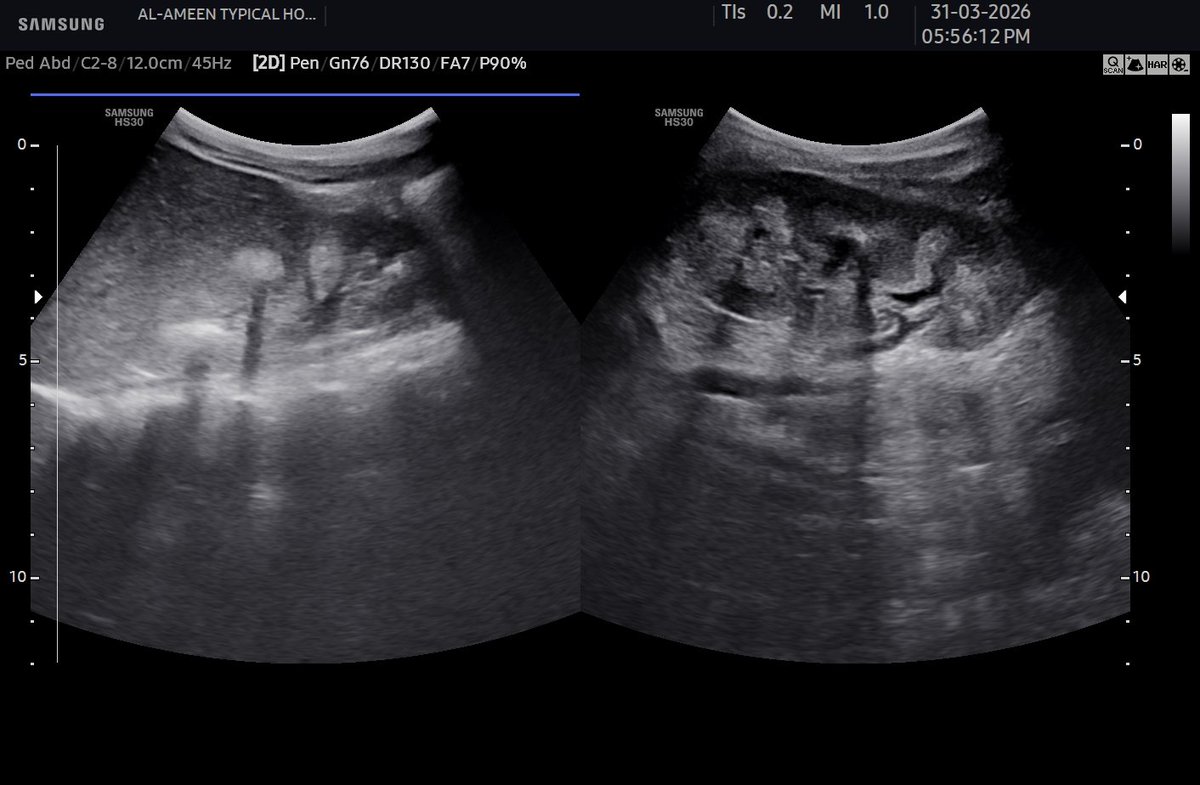Click the Gn76 gain value
The width and height of the screenshot is (1200, 785).
pyautogui.click(x=349, y=63)
